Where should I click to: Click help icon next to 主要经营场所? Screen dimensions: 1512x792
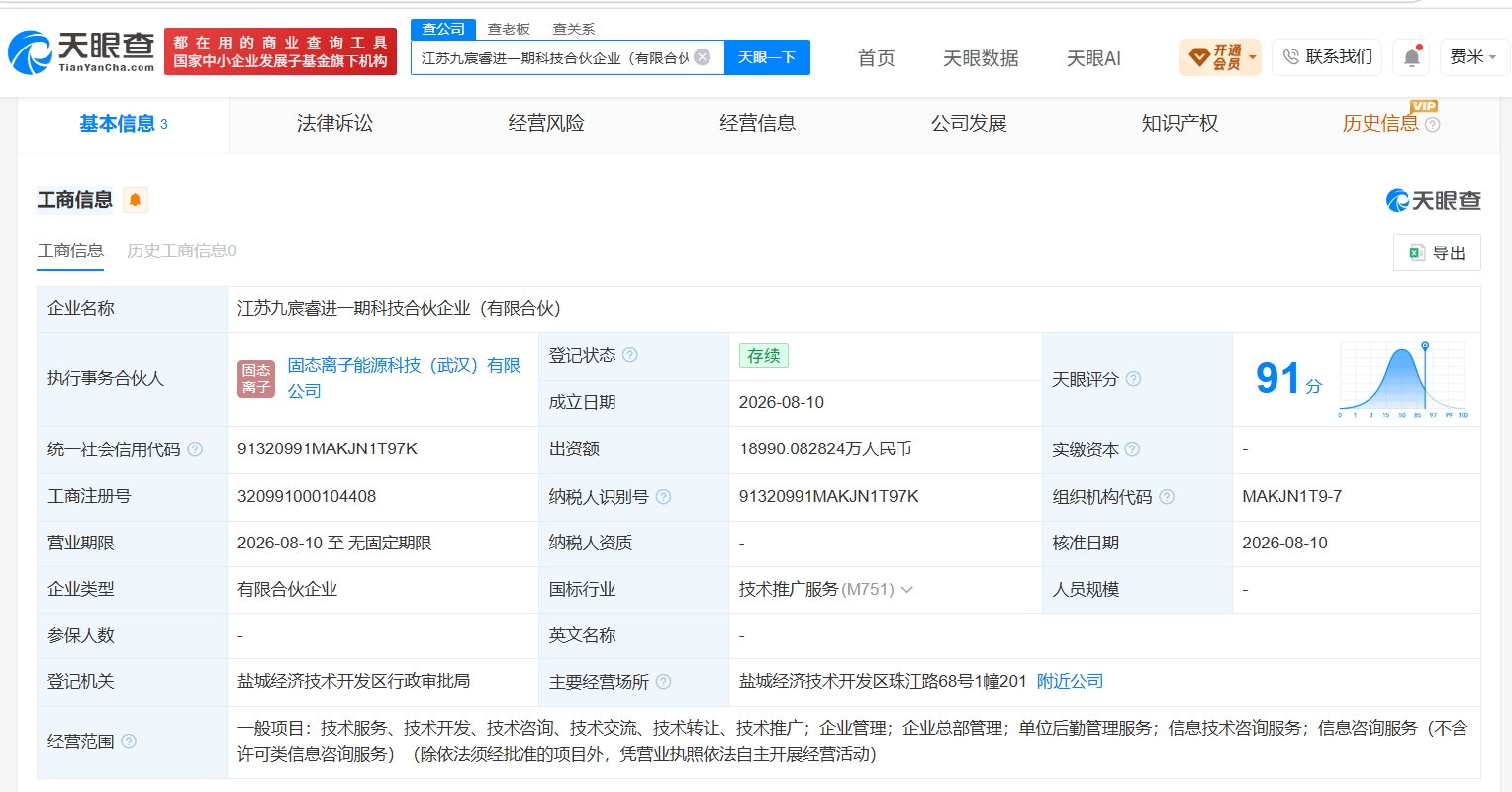[x=663, y=682]
